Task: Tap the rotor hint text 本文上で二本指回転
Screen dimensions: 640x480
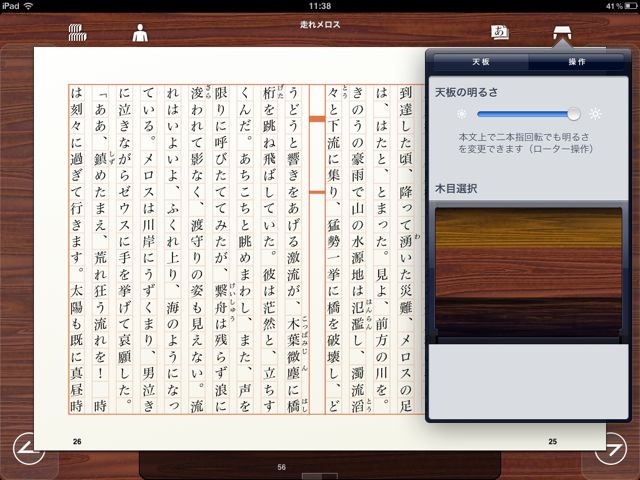Action: [x=525, y=143]
